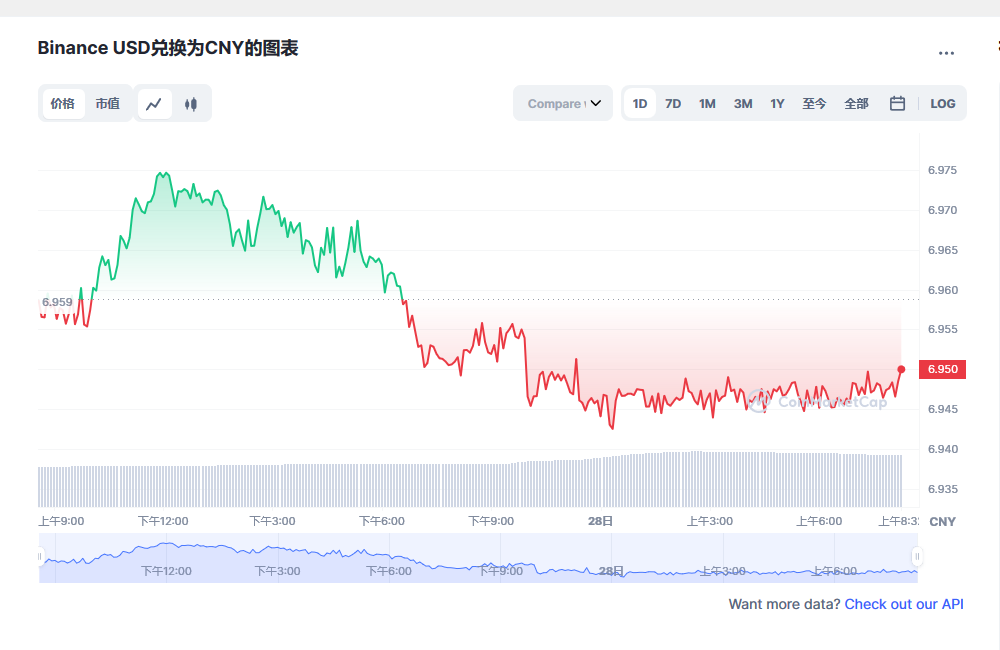Click the 6.959 opening price label
This screenshot has height=650, width=1000.
(x=57, y=302)
